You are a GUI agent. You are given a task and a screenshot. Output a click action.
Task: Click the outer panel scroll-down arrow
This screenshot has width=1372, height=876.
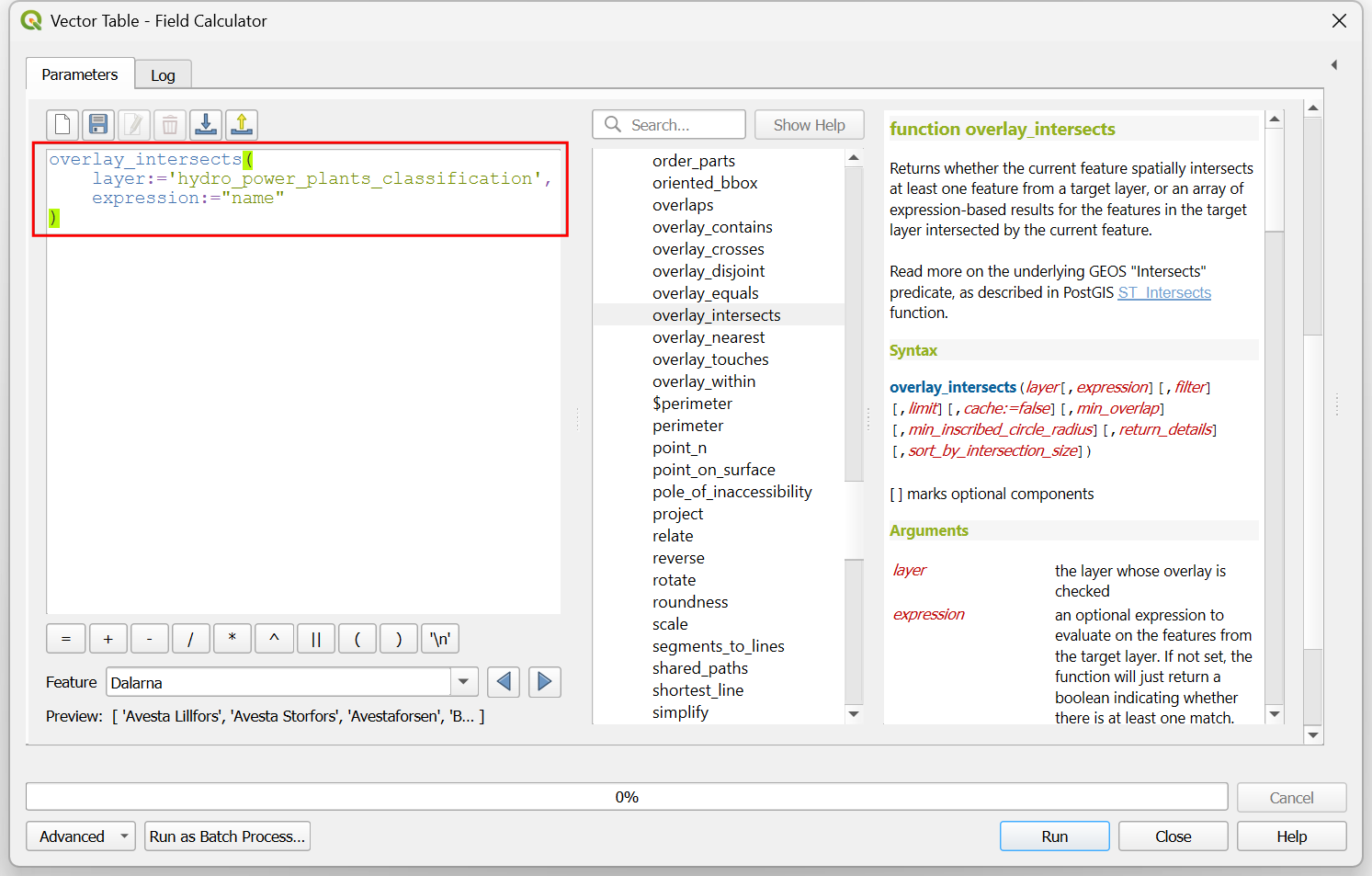[1313, 734]
